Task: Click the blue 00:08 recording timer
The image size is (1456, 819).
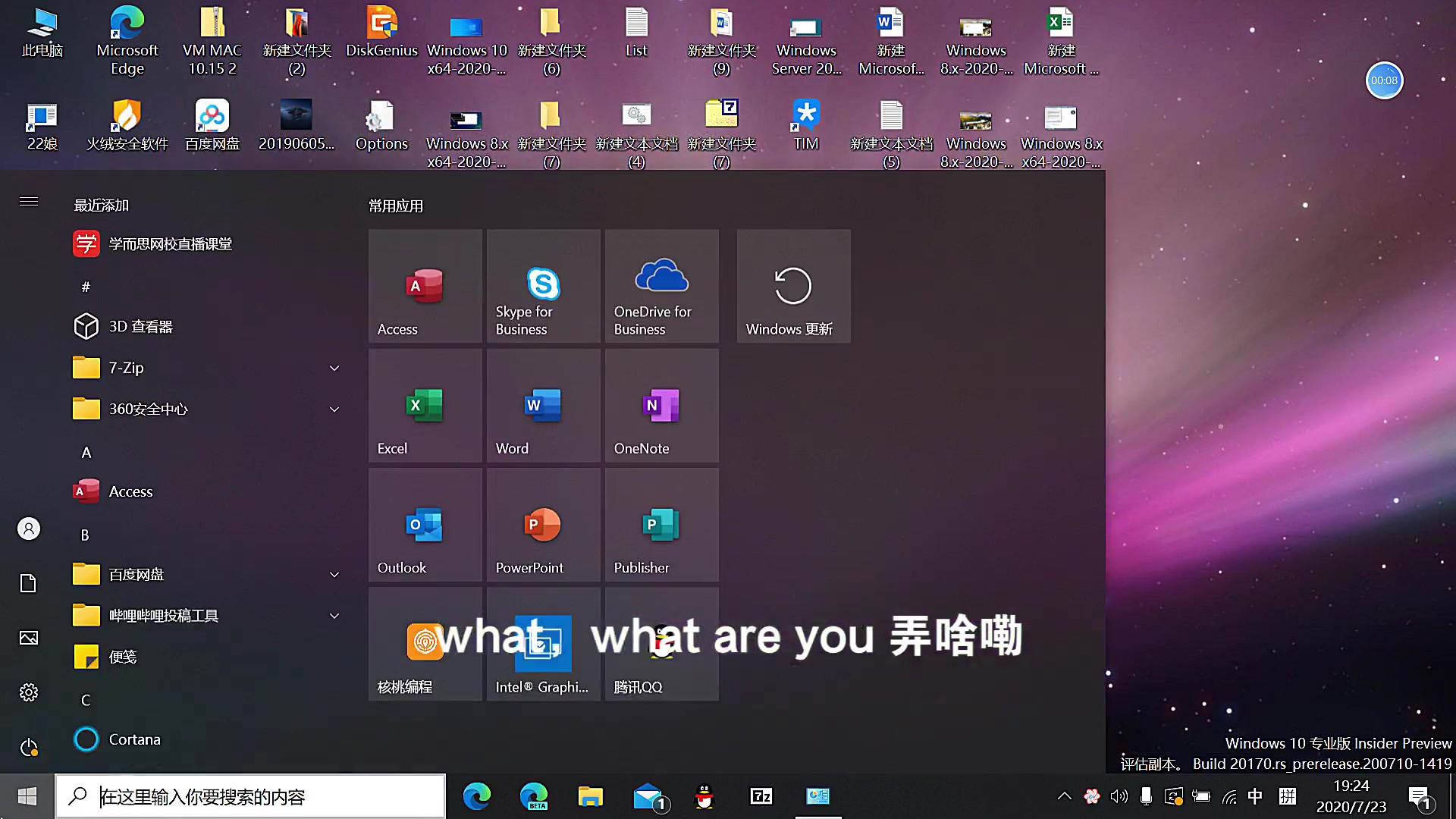Action: [1384, 80]
